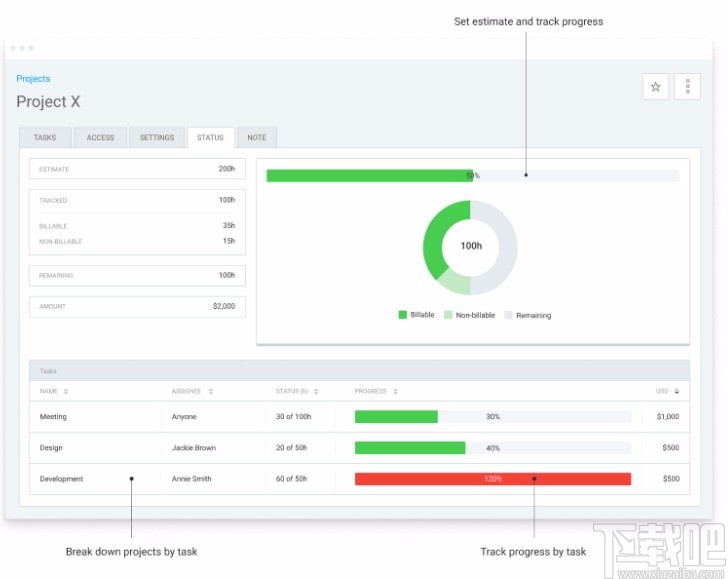Screen dimensions: 728x579
Task: Select the NOTE tab
Action: pyautogui.click(x=257, y=137)
